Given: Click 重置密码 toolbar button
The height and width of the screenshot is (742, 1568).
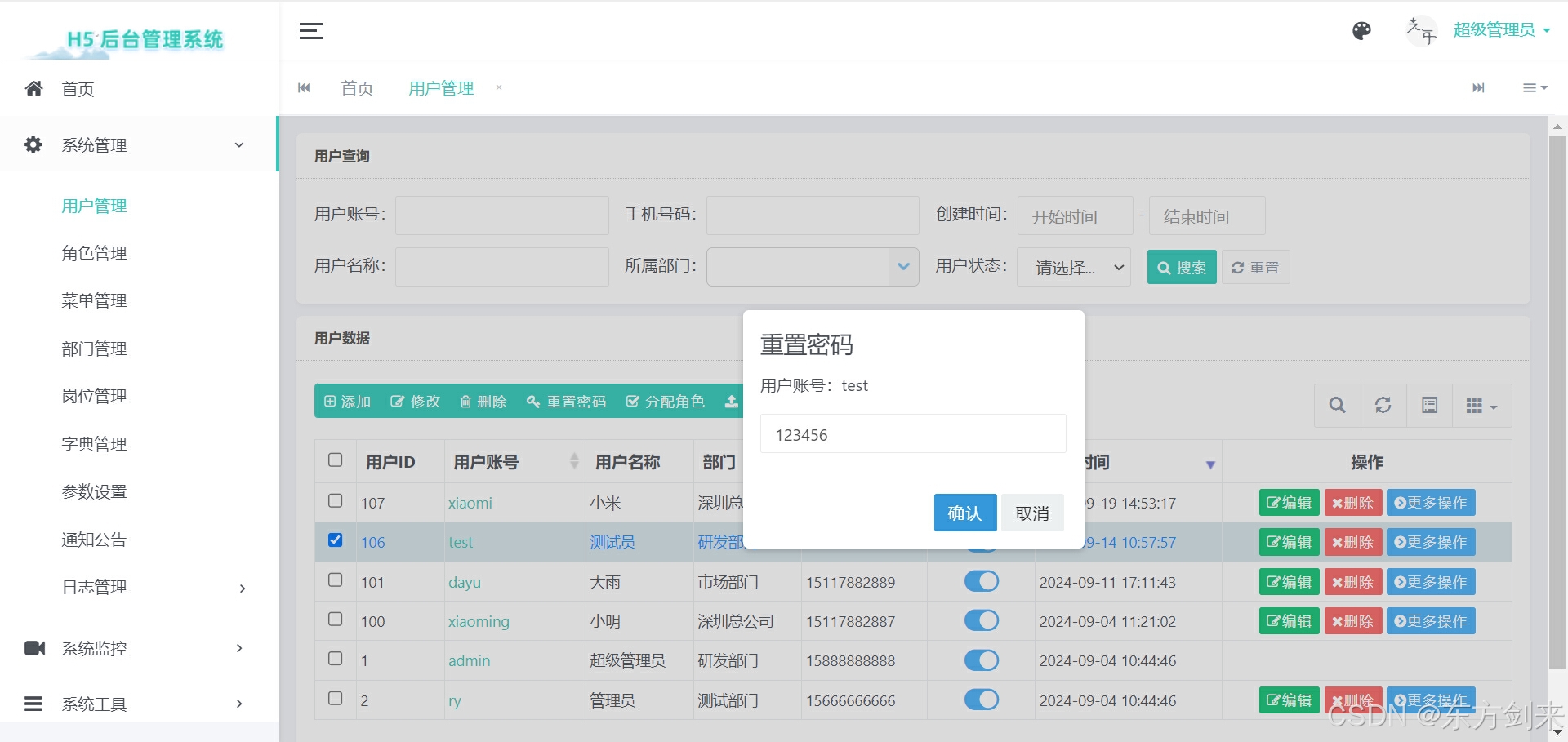Looking at the screenshot, I should 566,402.
